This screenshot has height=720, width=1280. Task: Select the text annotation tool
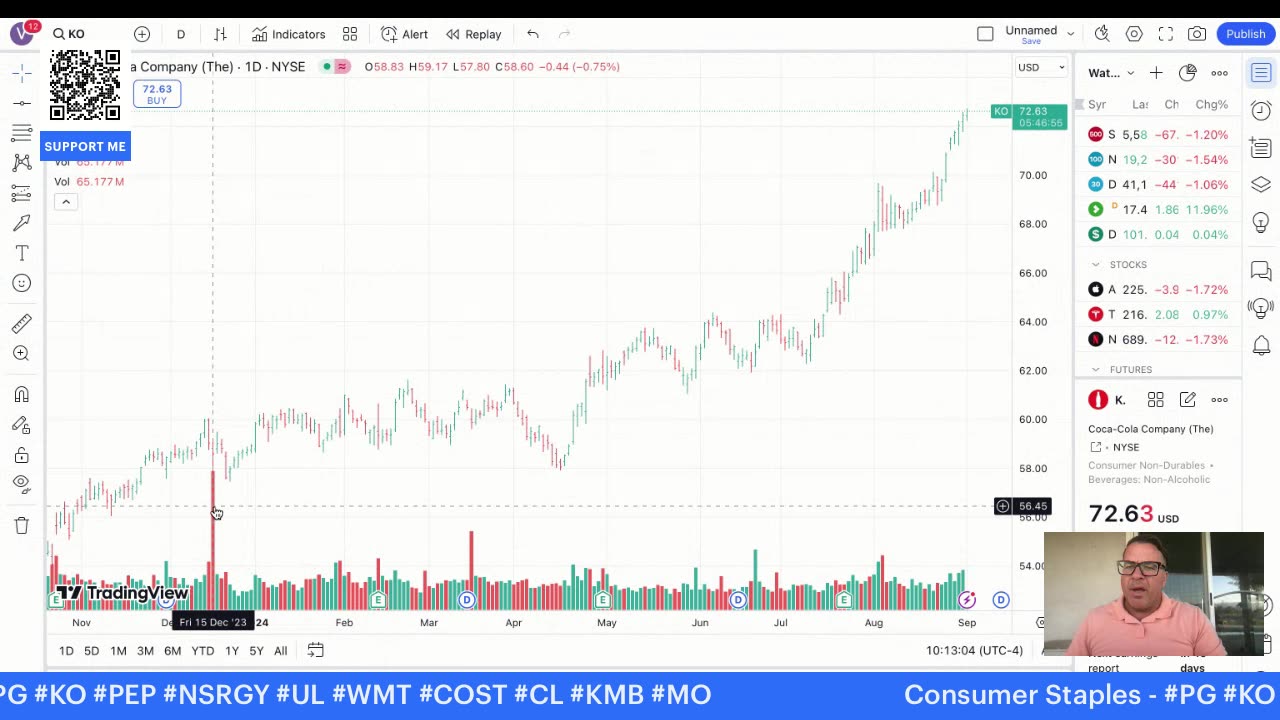pyautogui.click(x=21, y=253)
